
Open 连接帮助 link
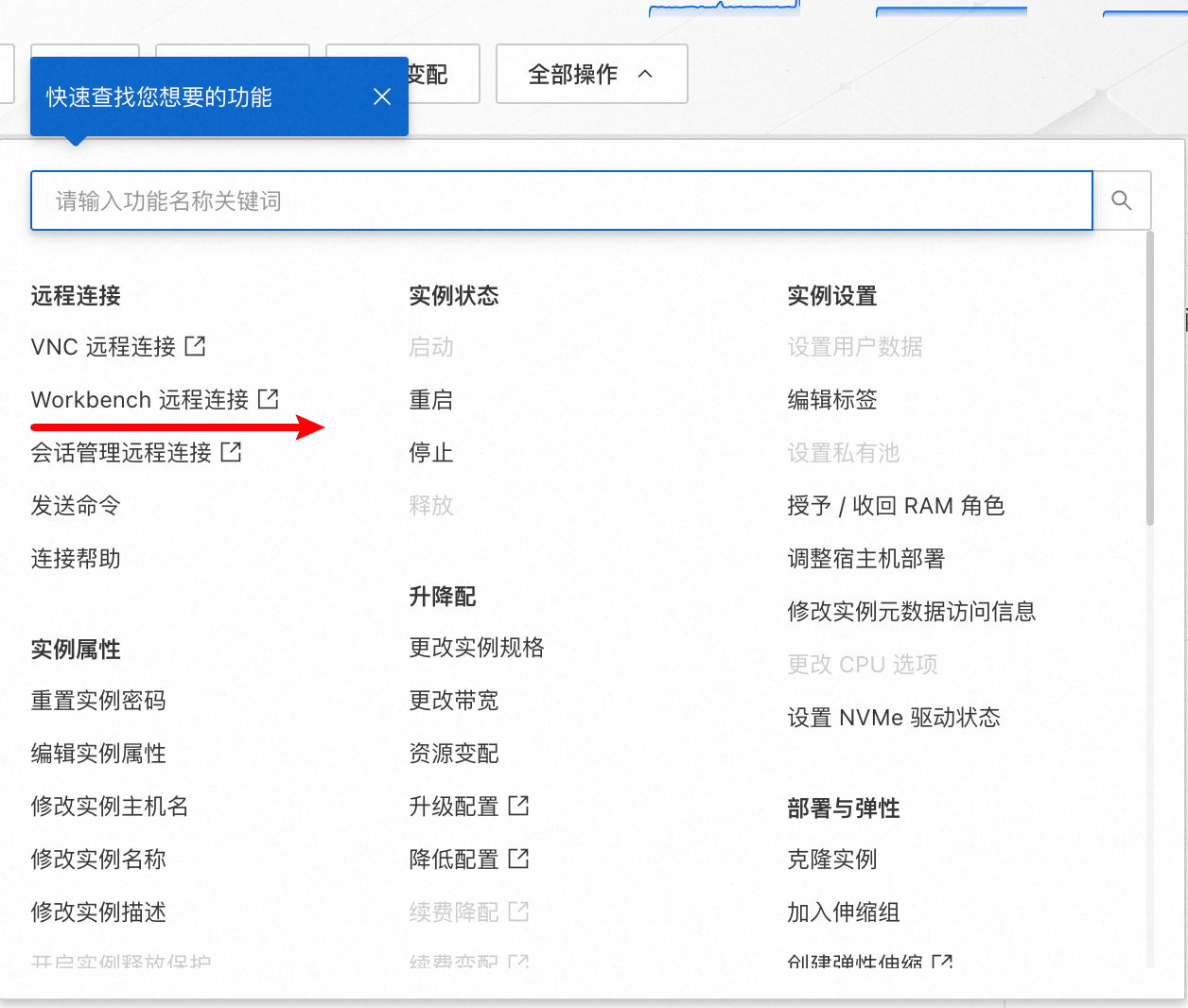click(x=76, y=559)
